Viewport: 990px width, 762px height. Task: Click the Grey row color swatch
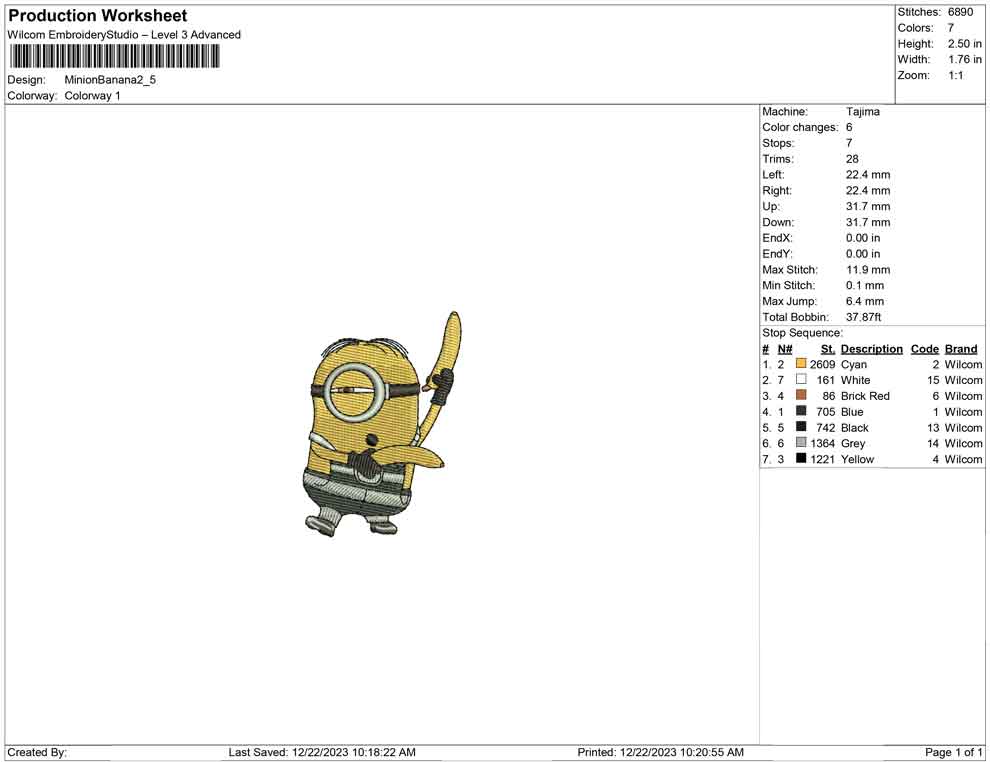801,443
